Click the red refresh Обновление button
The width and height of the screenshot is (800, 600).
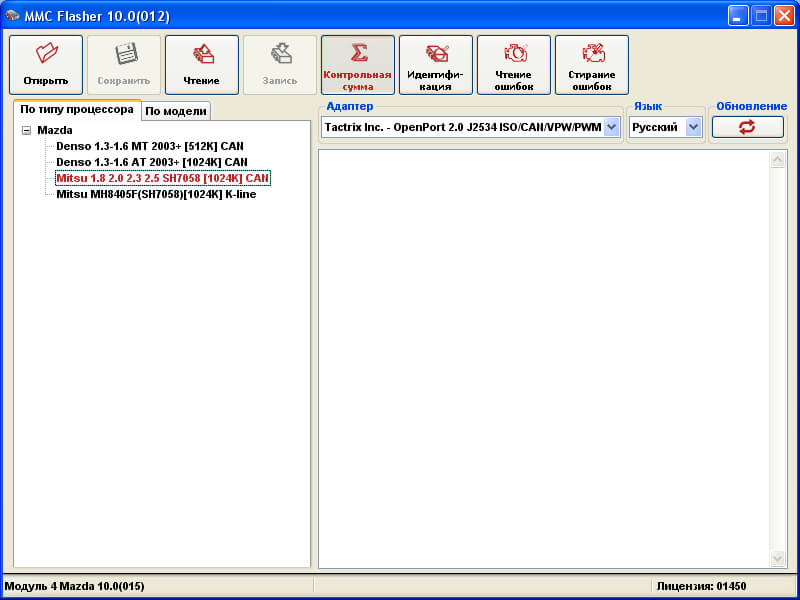(x=747, y=127)
